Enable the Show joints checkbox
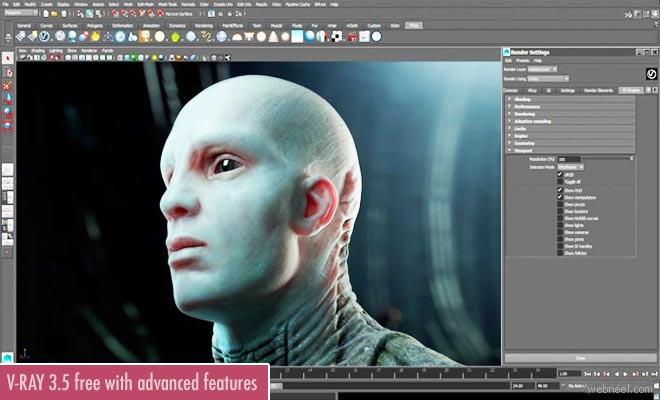The image size is (660, 400). pos(560,239)
